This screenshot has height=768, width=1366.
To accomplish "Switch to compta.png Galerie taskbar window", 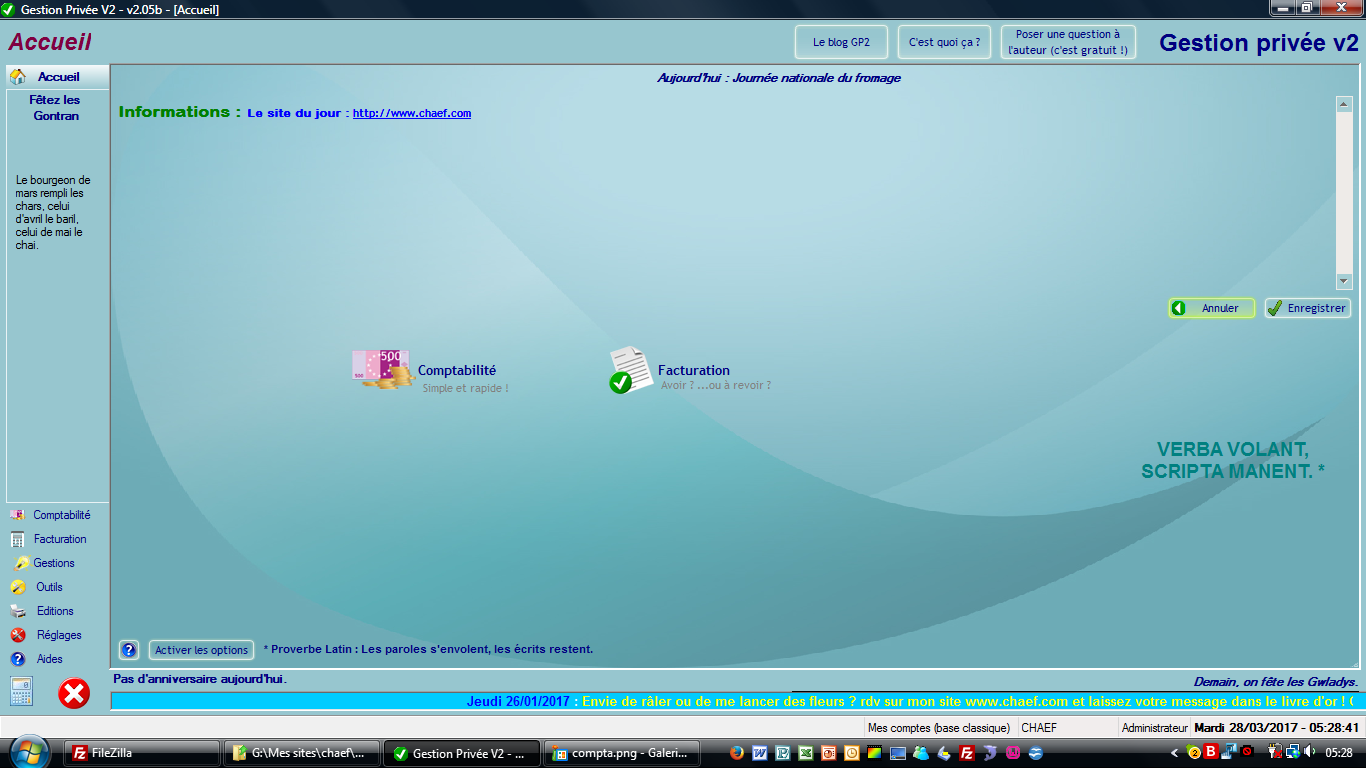I will point(622,753).
